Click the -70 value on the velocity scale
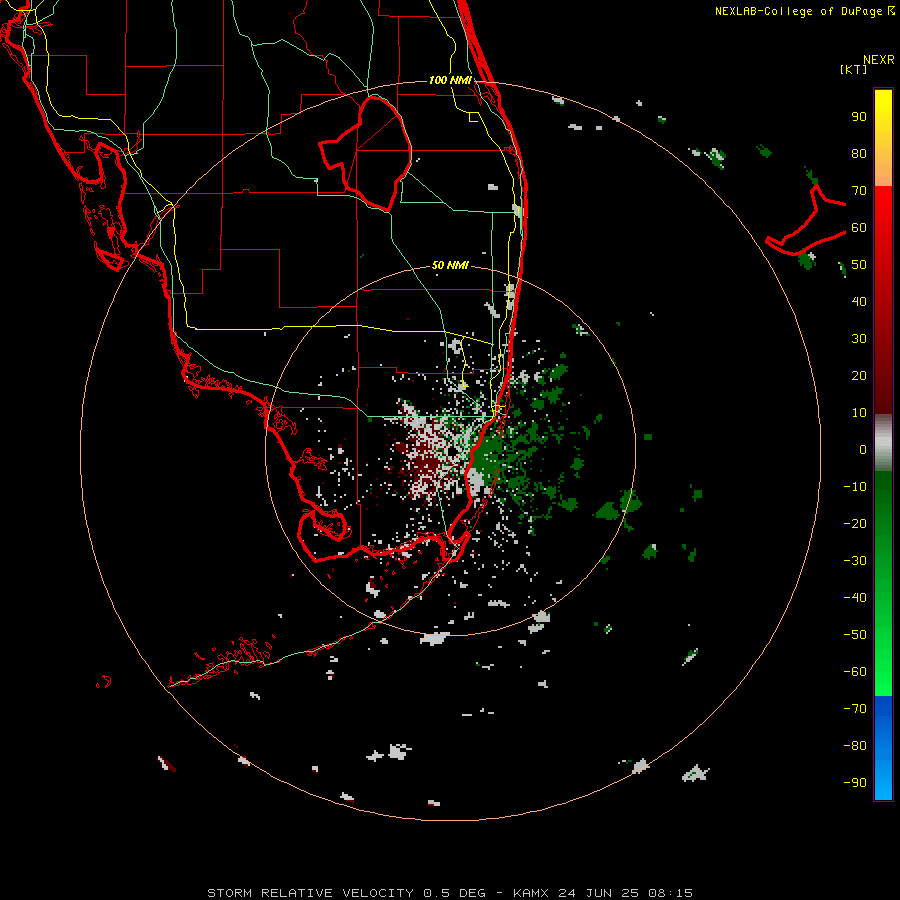900x900 pixels. click(x=855, y=708)
